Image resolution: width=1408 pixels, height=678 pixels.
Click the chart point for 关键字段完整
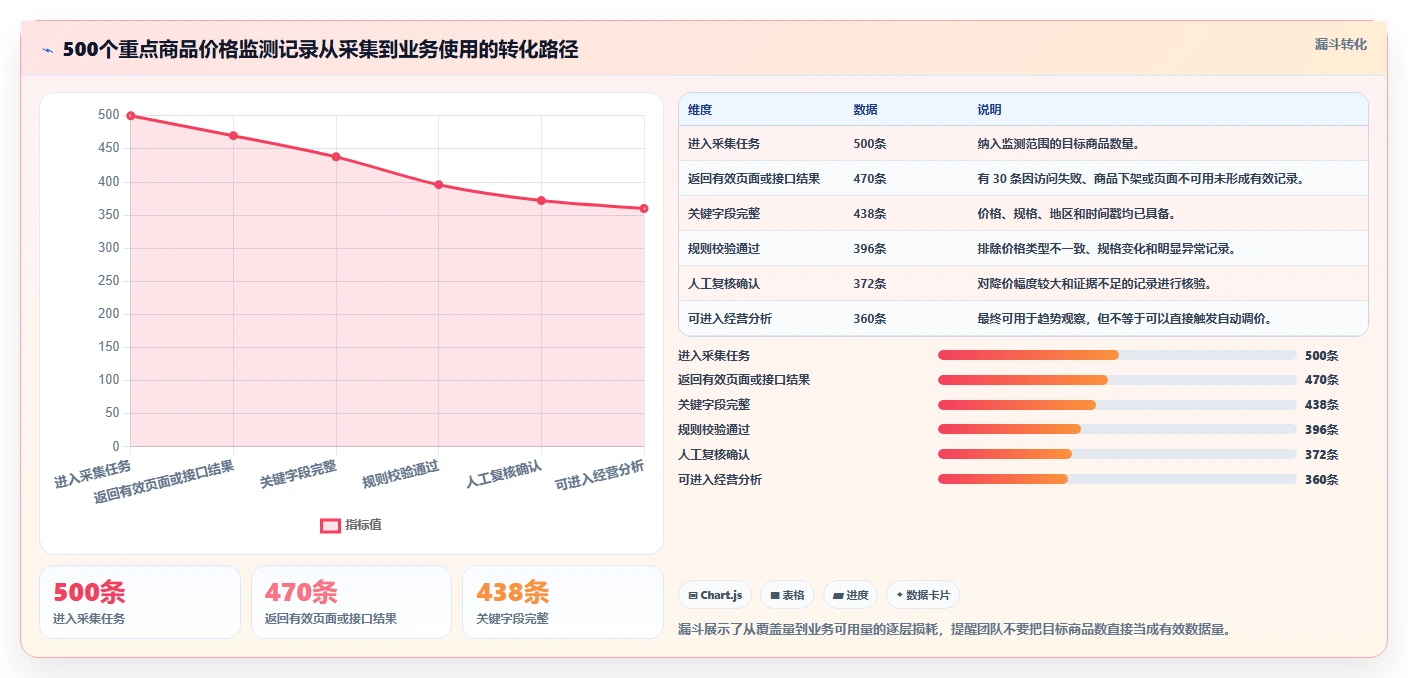pyautogui.click(x=336, y=157)
